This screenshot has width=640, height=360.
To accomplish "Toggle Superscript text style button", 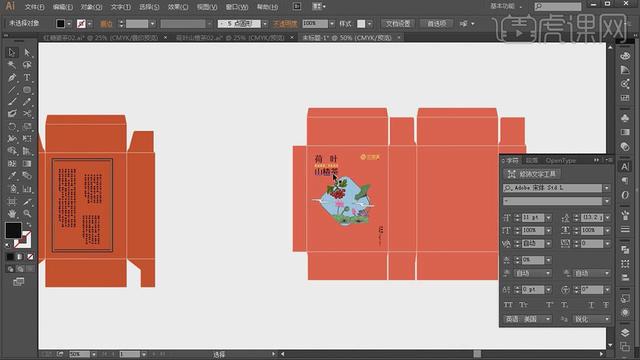I will coord(549,305).
